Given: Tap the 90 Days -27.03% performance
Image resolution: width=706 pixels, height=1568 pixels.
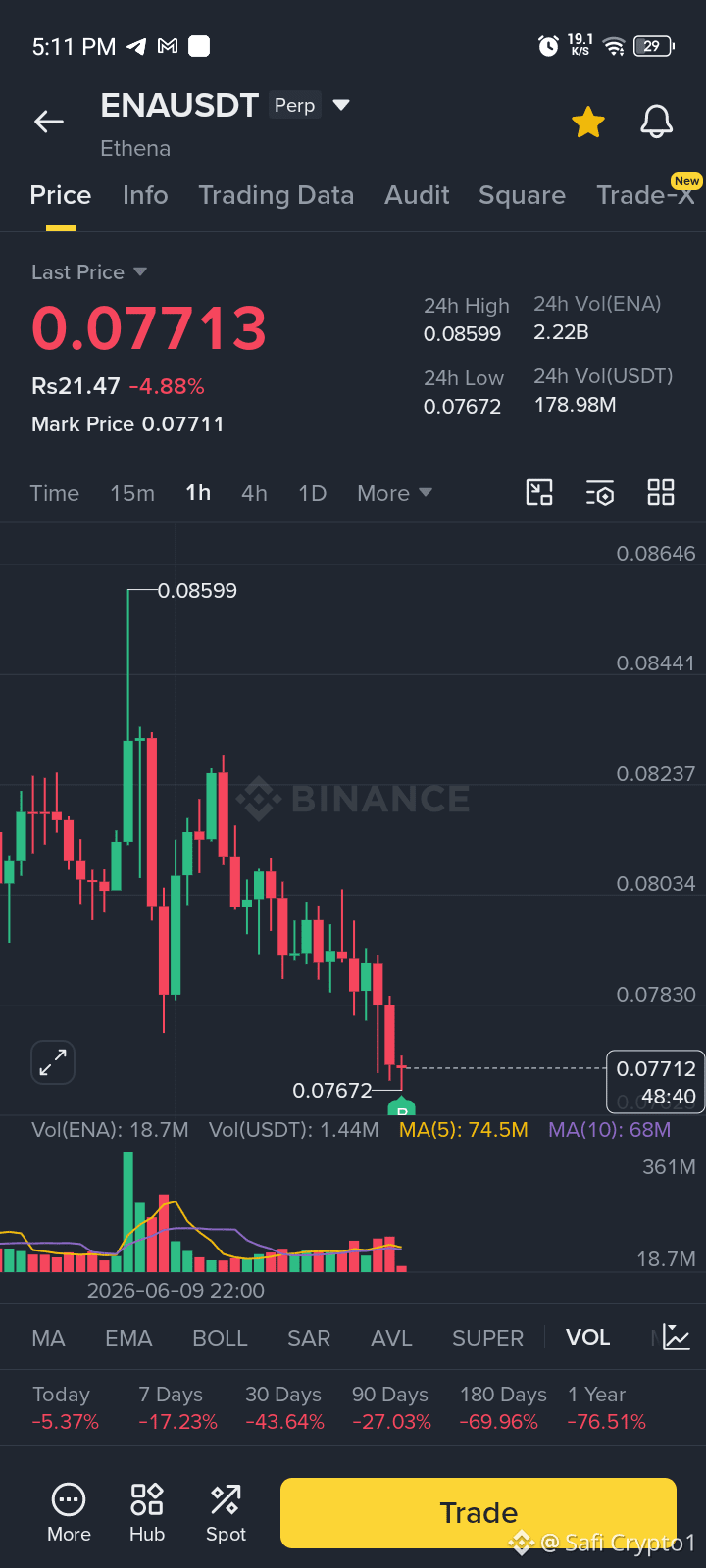Looking at the screenshot, I should (391, 1408).
